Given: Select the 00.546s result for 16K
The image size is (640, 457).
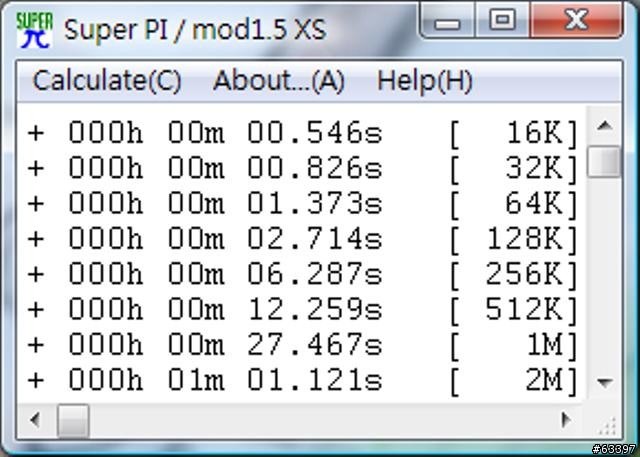Looking at the screenshot, I should point(302,133).
